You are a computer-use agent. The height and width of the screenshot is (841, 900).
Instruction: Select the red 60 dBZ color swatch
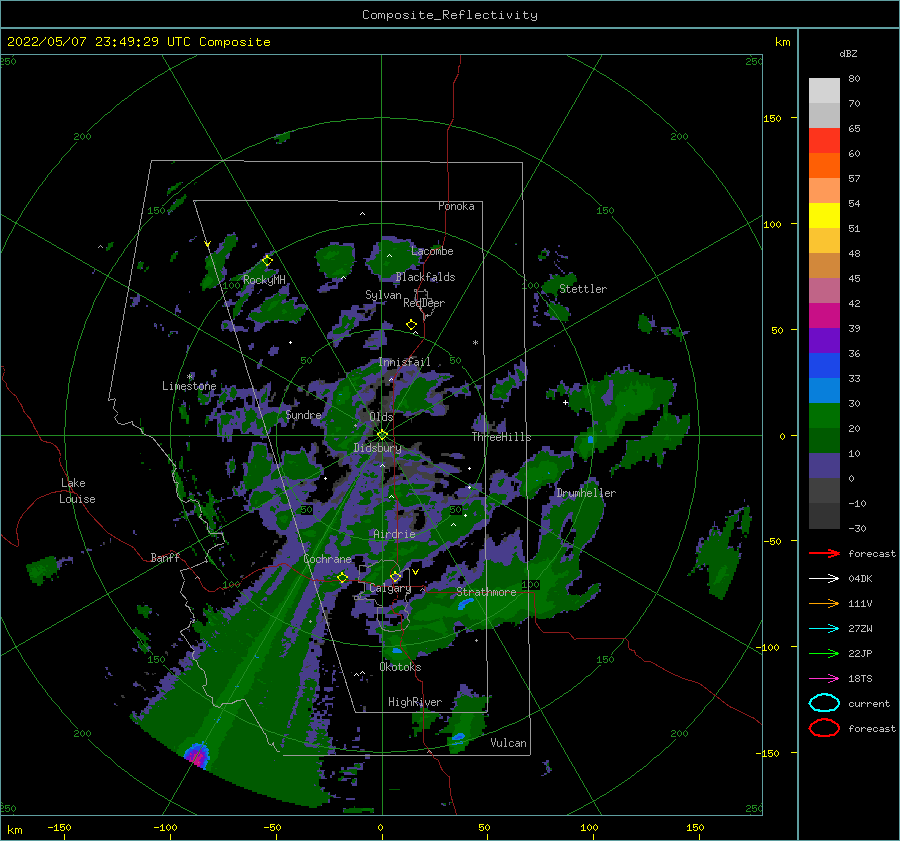point(824,141)
